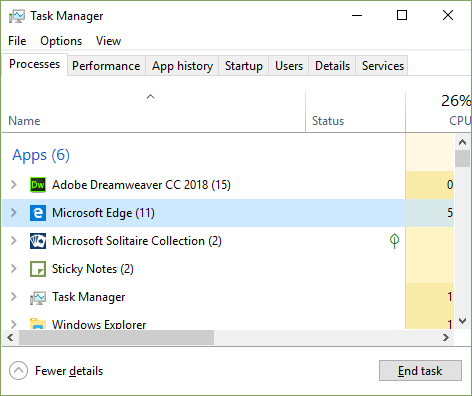Select the Task Manager process name
Image resolution: width=472 pixels, height=396 pixels.
coord(89,297)
